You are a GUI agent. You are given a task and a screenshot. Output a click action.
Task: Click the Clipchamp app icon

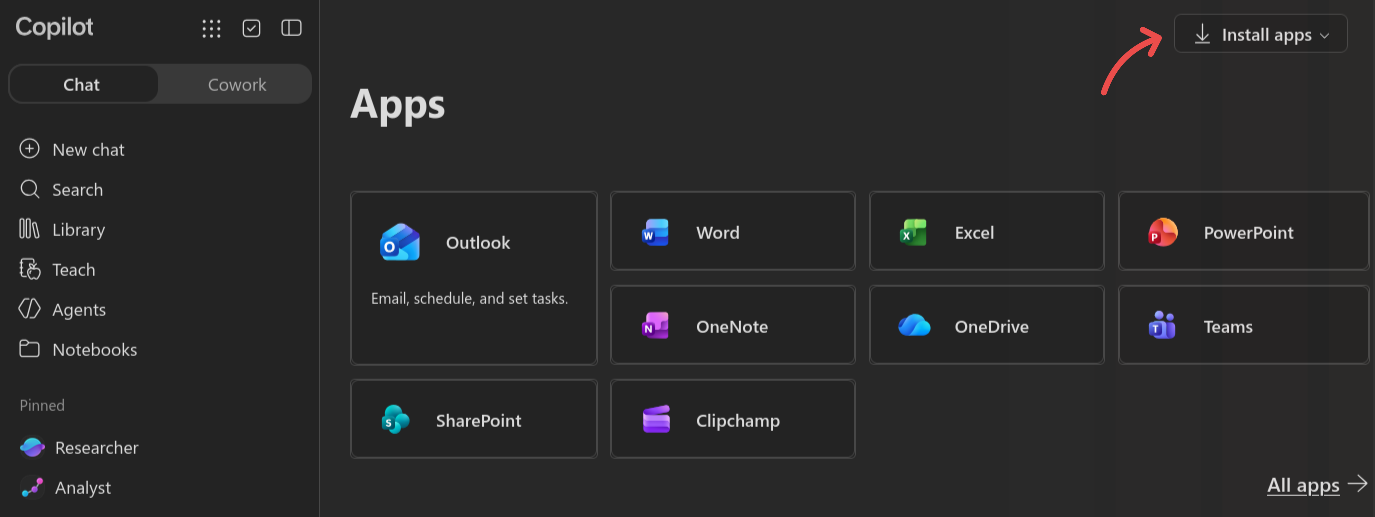tap(656, 420)
